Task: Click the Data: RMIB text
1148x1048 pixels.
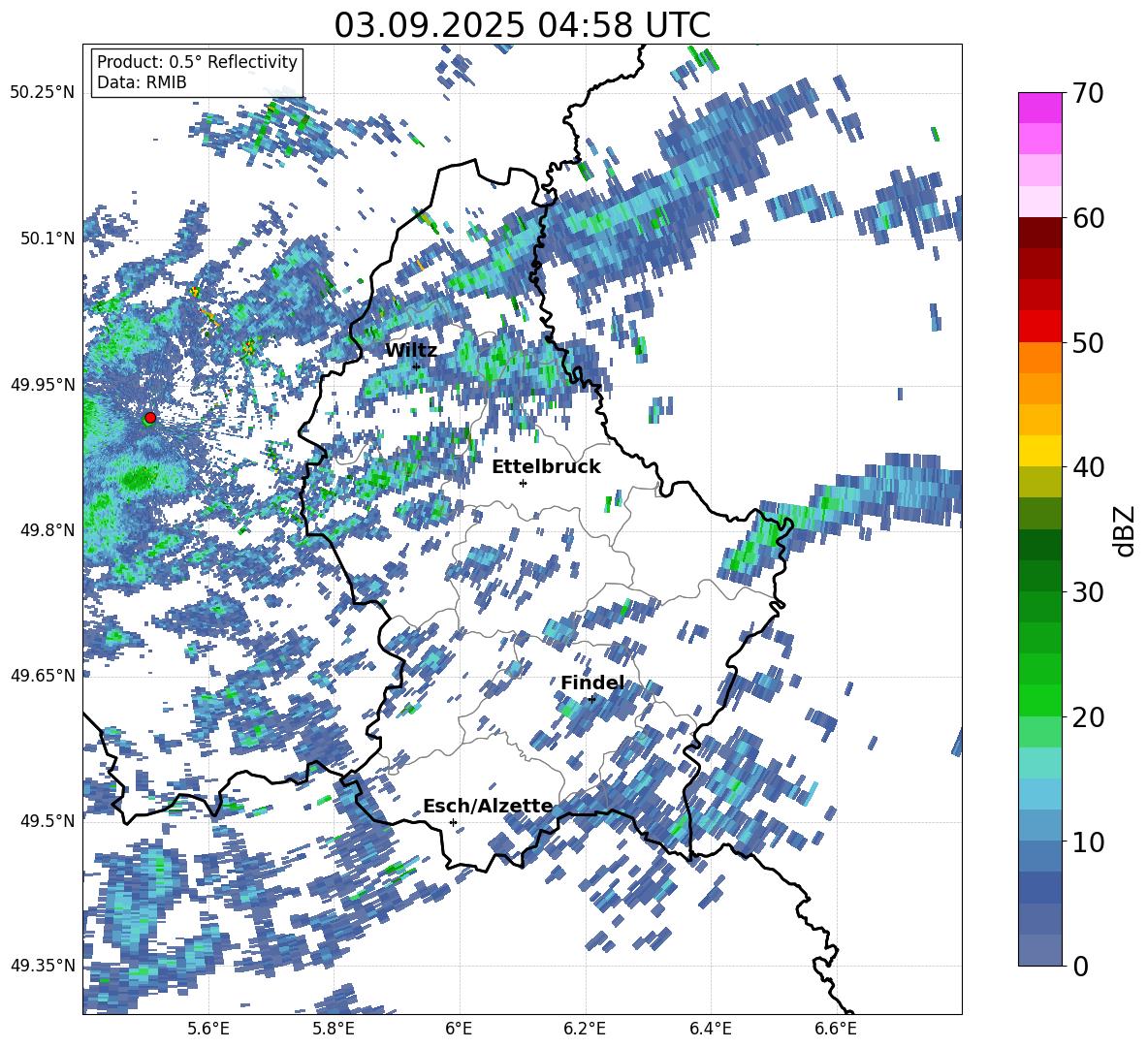Action: [142, 82]
